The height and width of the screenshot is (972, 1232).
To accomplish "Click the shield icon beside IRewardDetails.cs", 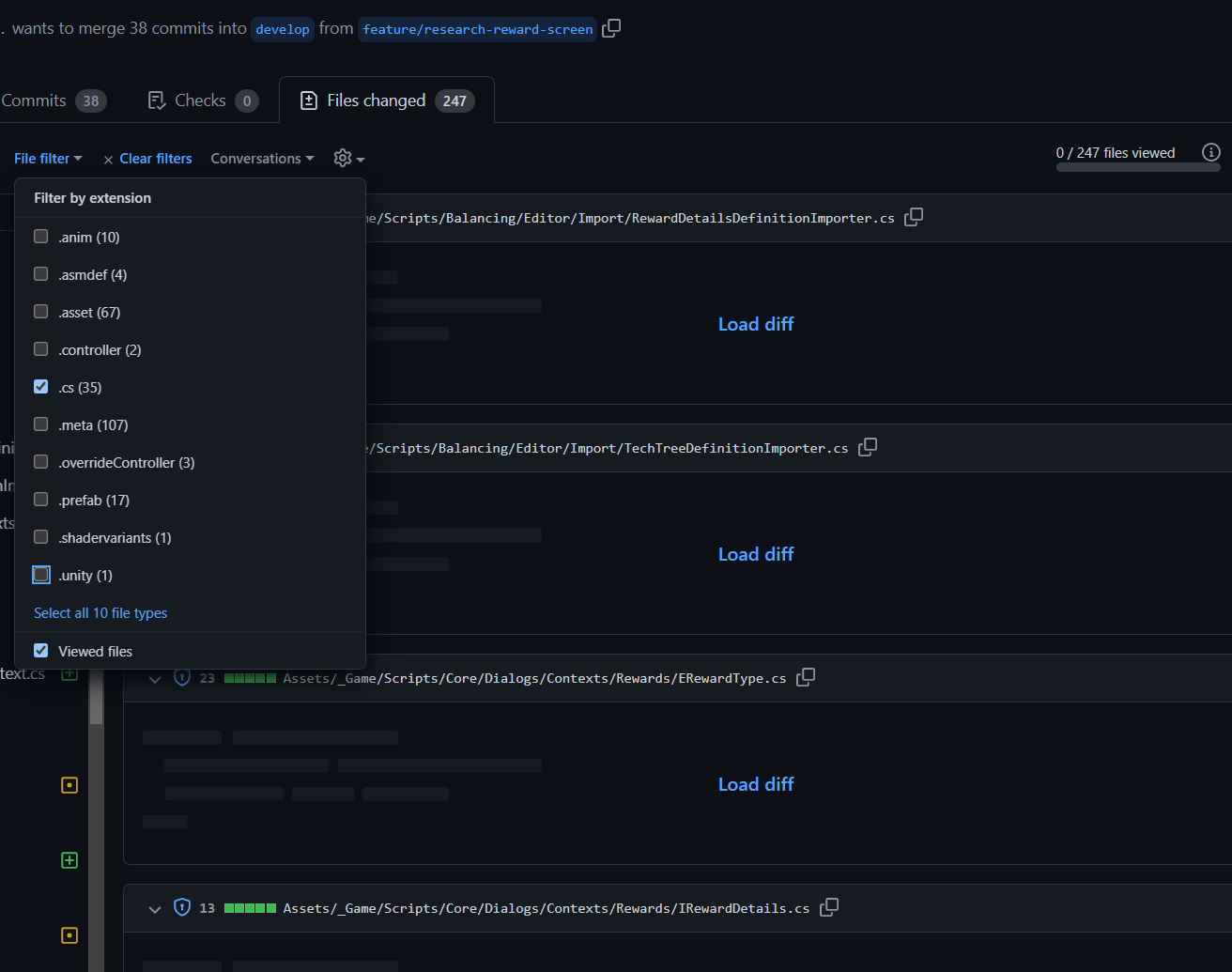I will [182, 907].
